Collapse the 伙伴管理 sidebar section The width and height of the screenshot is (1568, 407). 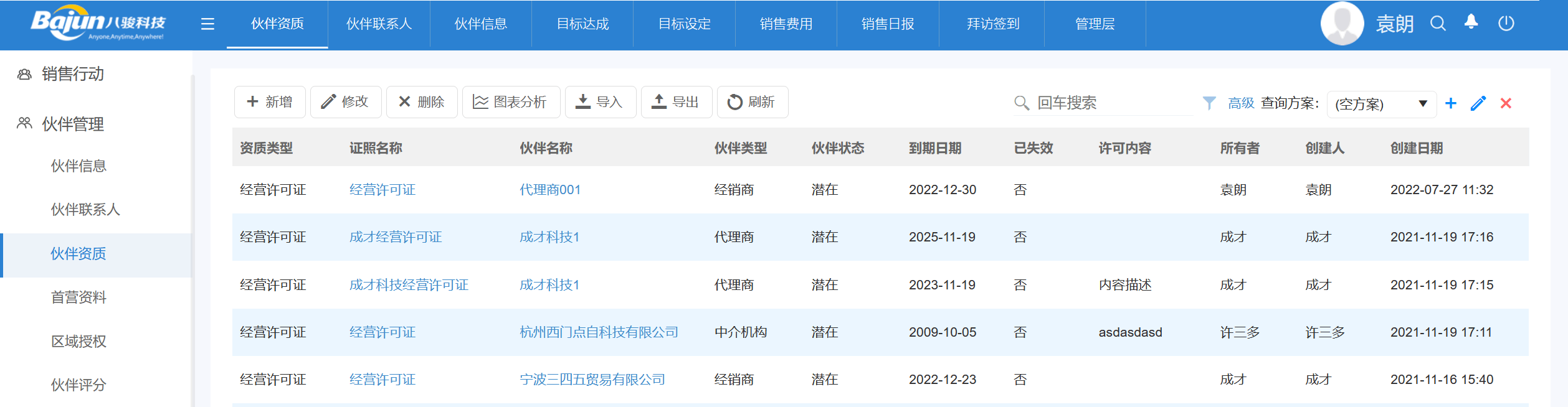73,124
